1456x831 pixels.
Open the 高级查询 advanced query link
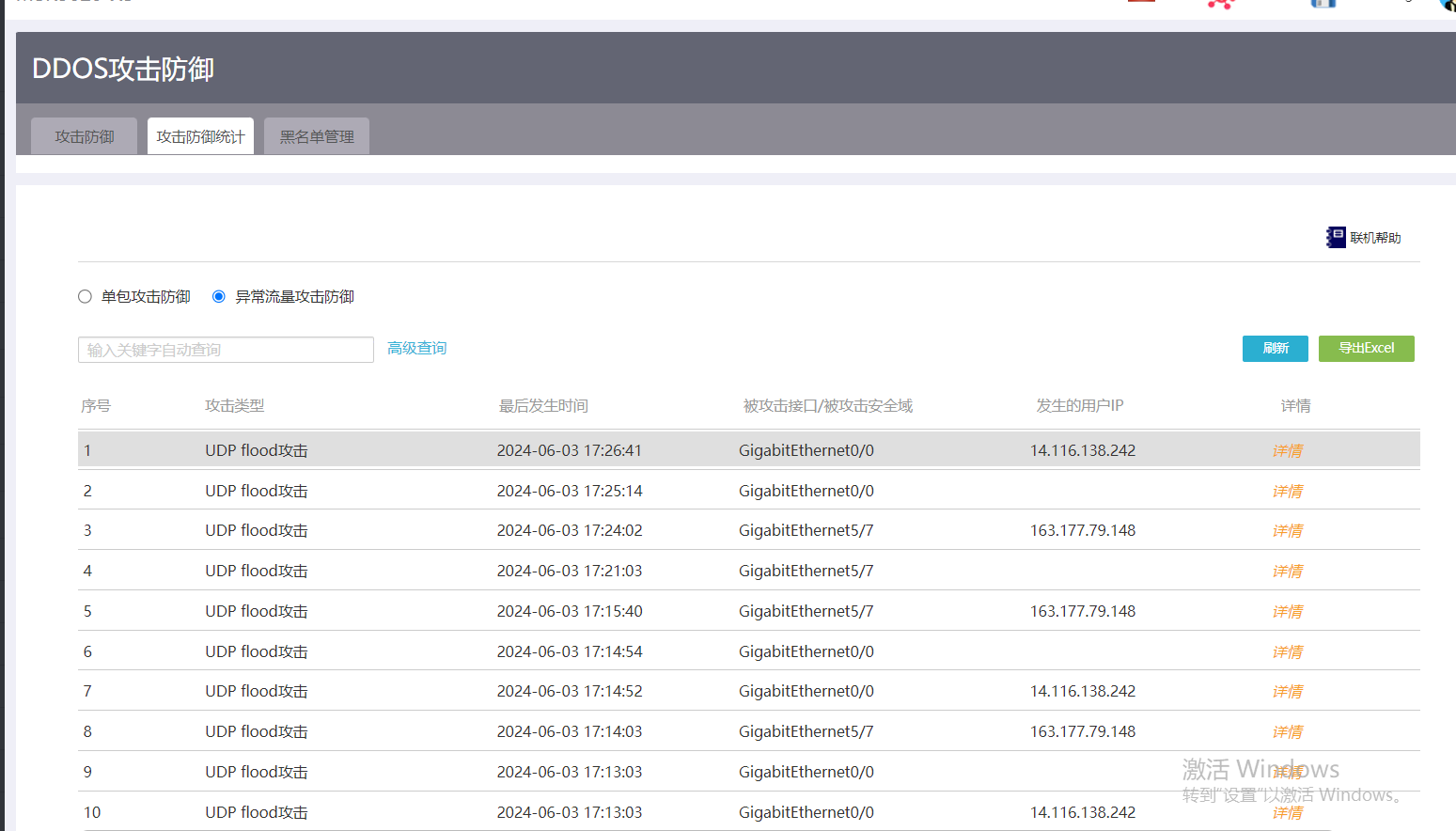[x=416, y=349]
